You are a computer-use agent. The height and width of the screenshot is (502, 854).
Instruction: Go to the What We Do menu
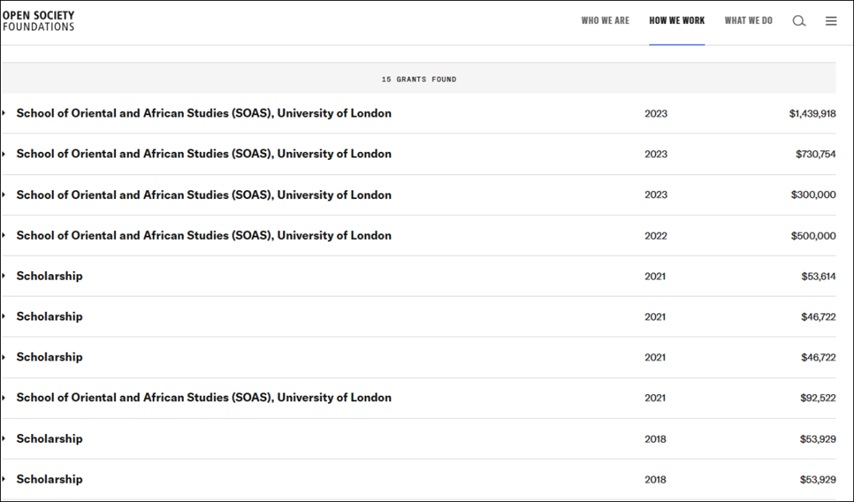[x=748, y=21]
